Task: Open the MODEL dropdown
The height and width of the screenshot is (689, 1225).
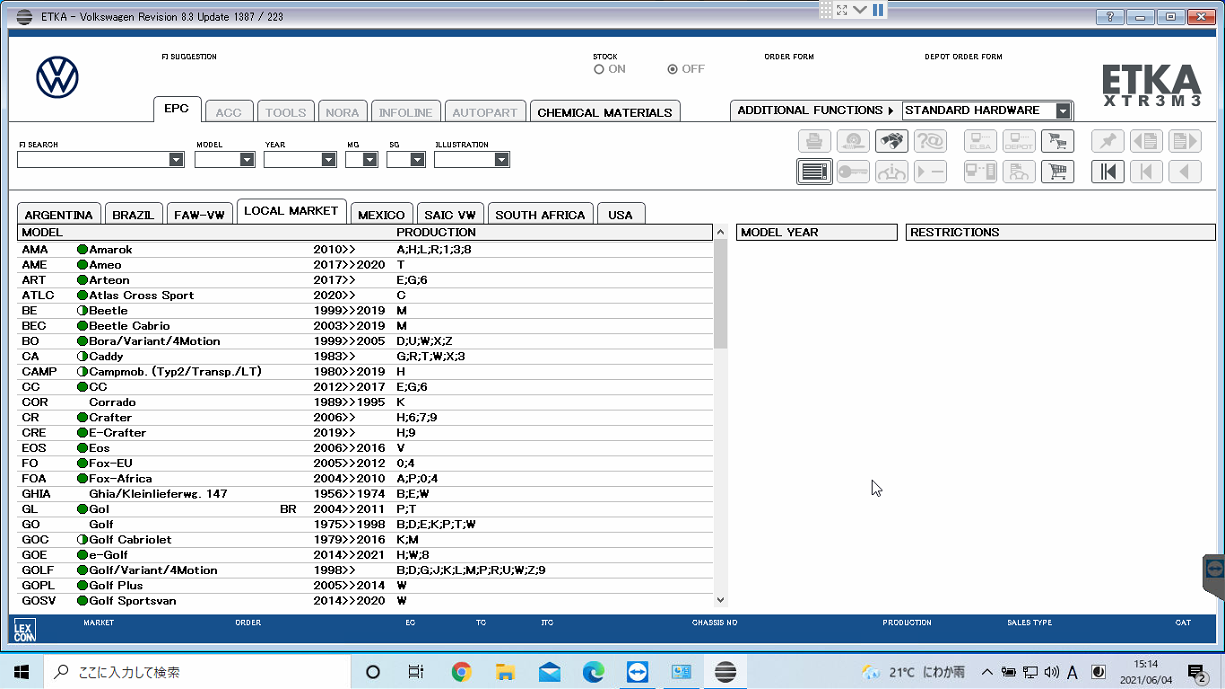Action: [246, 160]
